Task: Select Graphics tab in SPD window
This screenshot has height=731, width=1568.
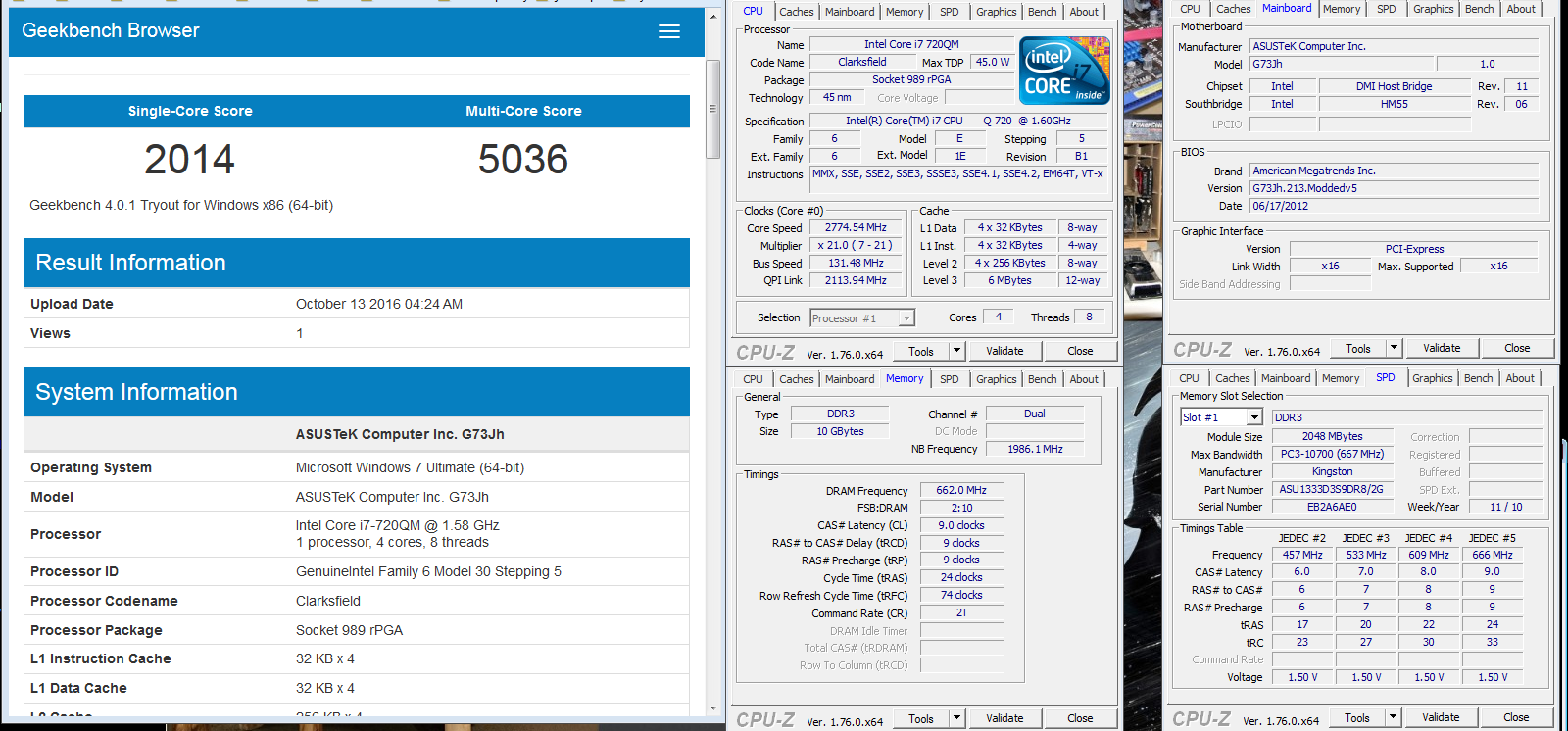Action: coord(1433,378)
